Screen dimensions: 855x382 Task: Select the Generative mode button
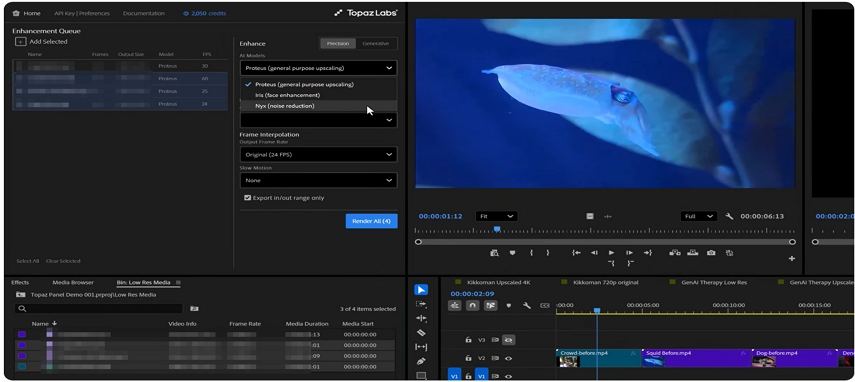[376, 44]
